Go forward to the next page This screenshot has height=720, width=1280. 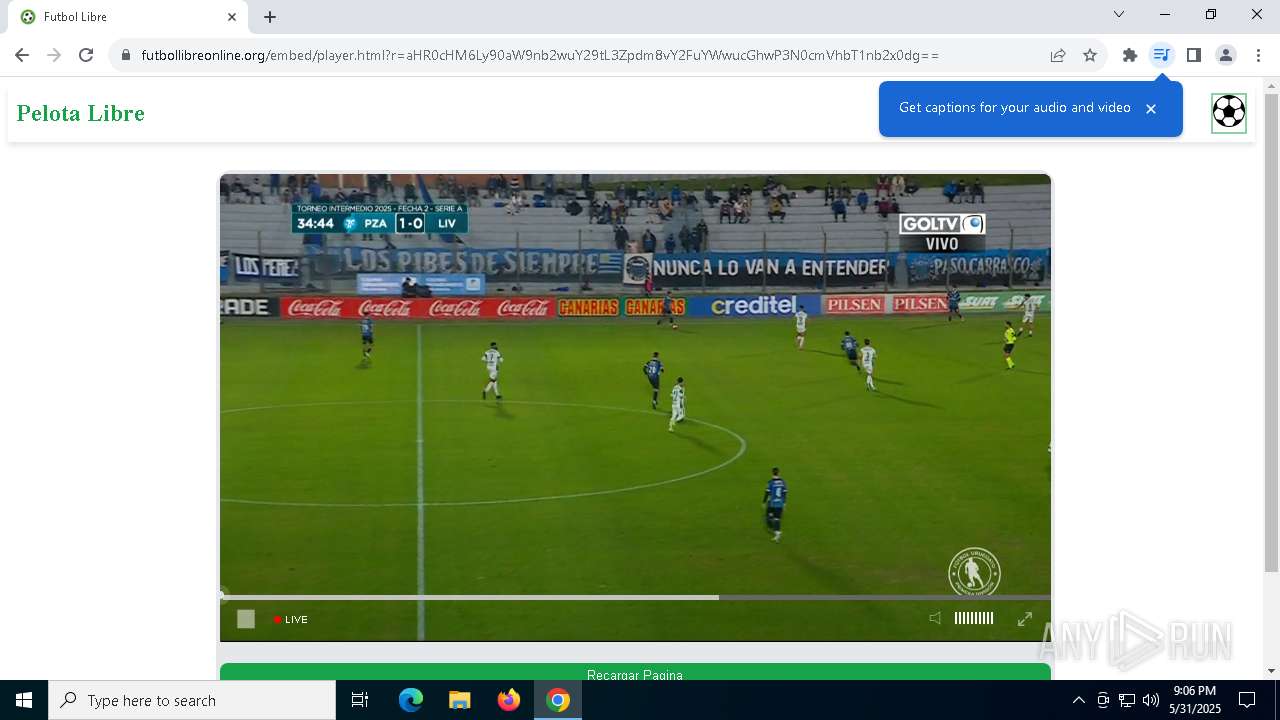pos(54,55)
